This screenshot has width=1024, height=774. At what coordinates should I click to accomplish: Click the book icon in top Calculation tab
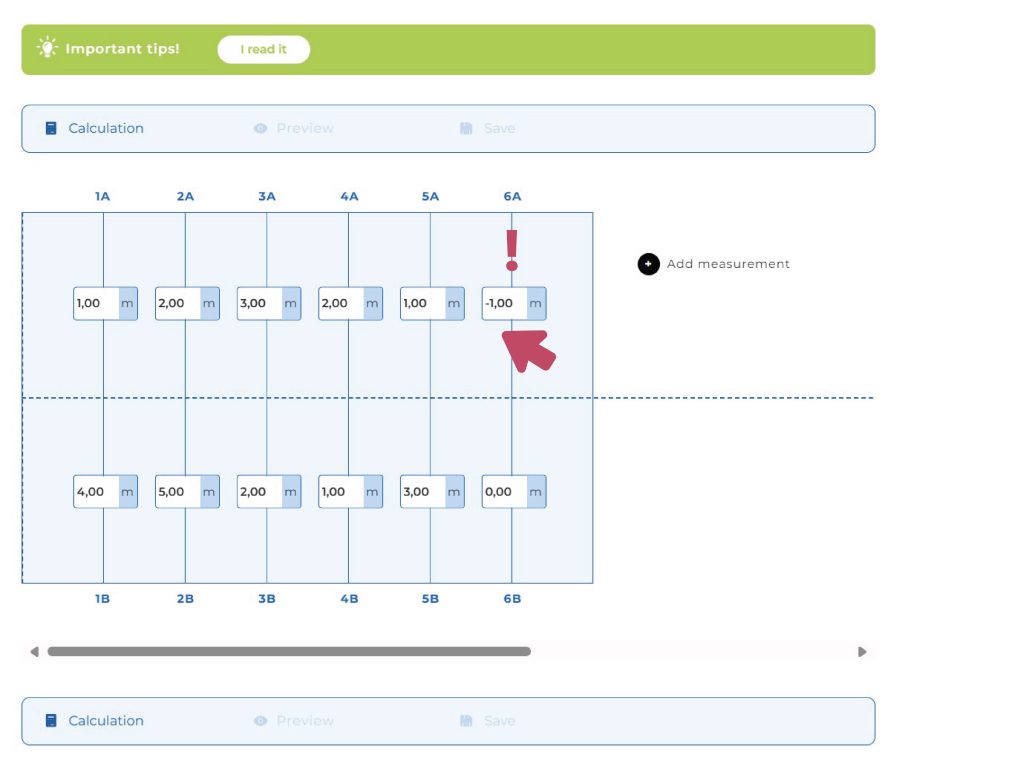pyautogui.click(x=51, y=128)
